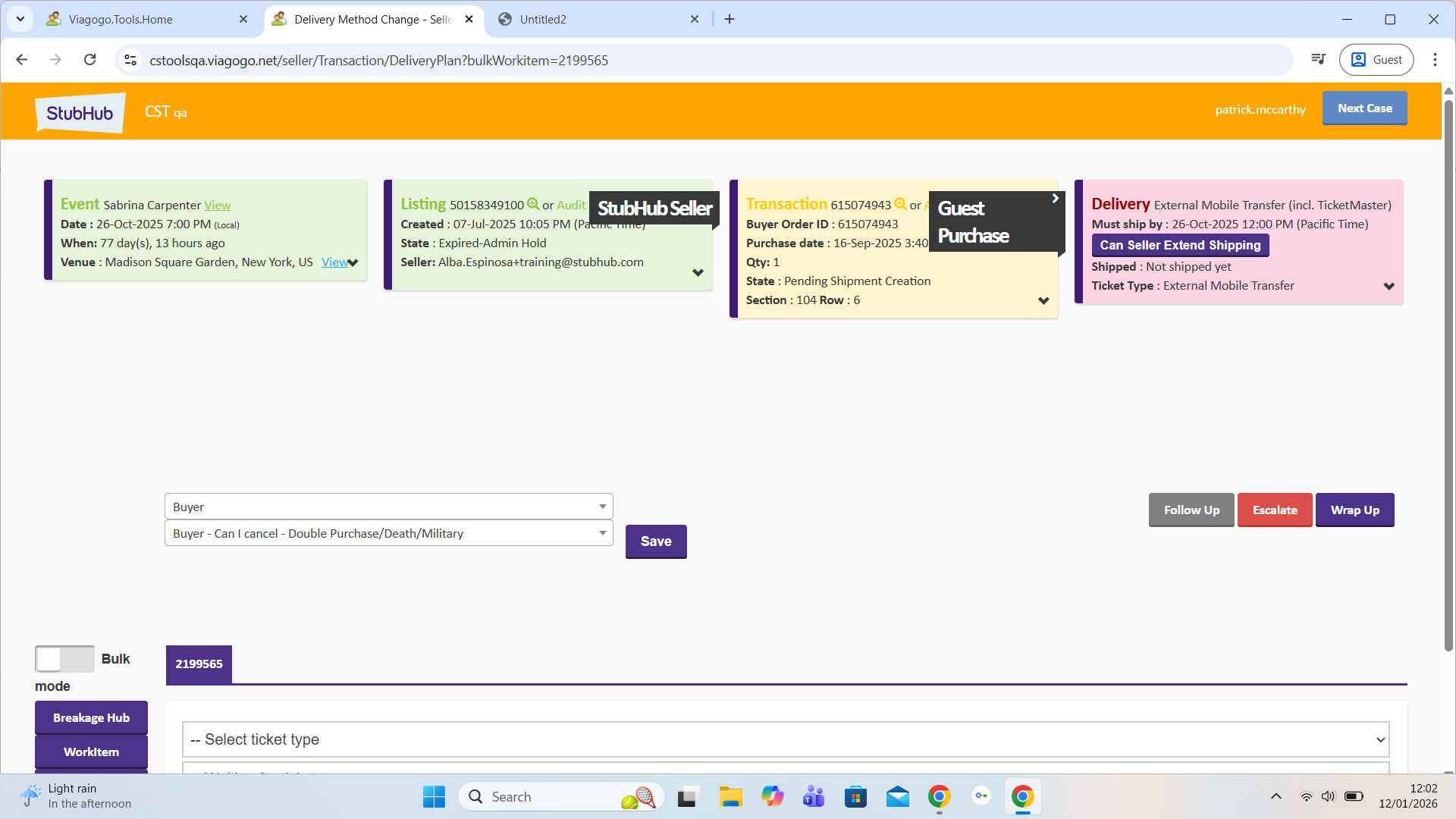The image size is (1456, 819).
Task: Toggle the Bulk mode switch
Action: coord(64,659)
